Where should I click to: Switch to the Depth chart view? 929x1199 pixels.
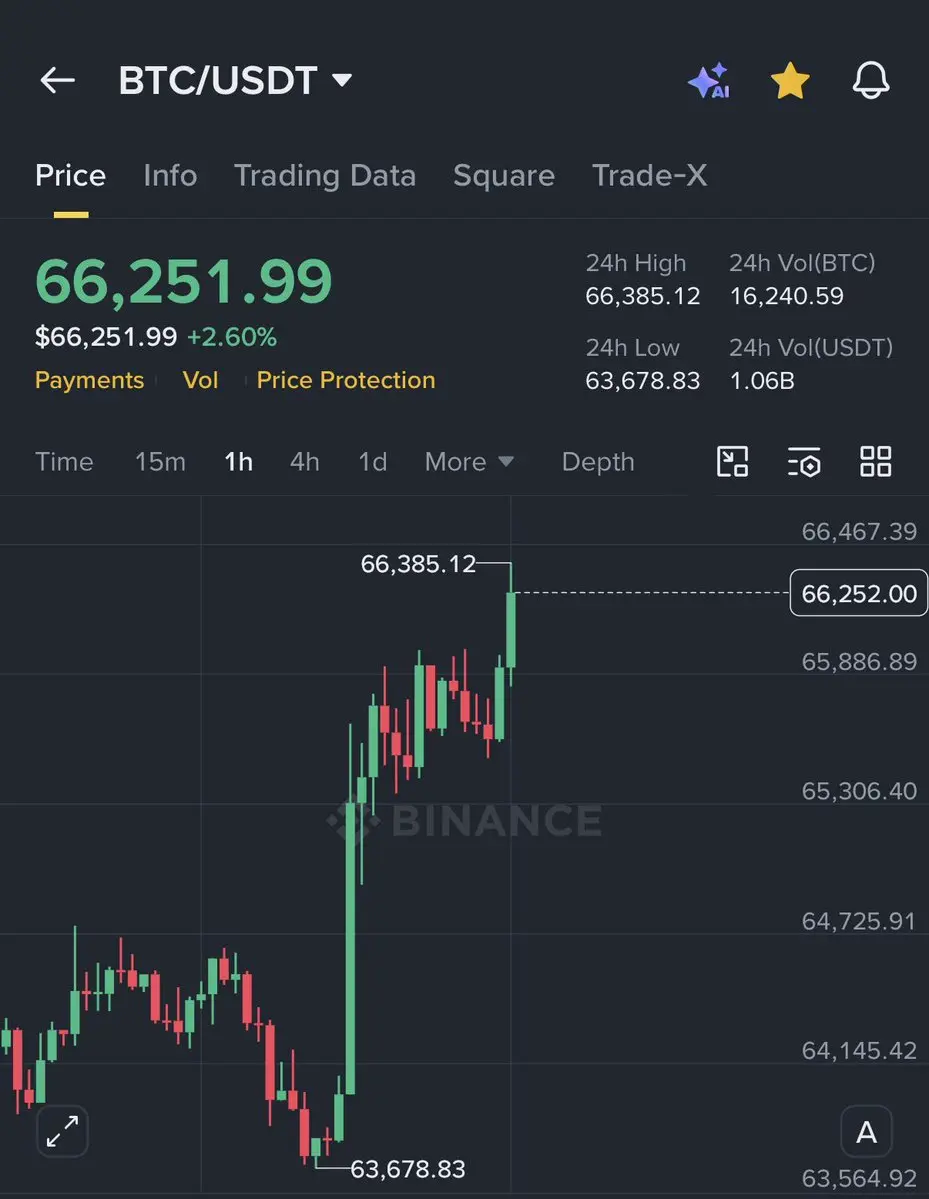click(x=598, y=462)
